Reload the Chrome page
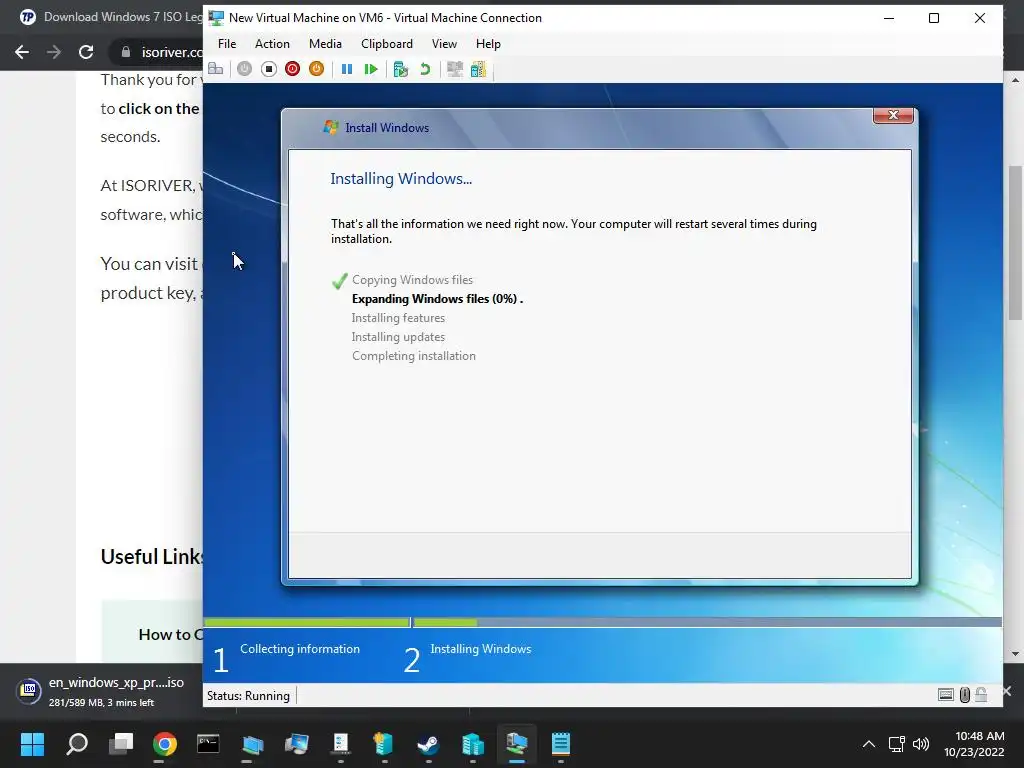1024x768 pixels. pos(86,52)
